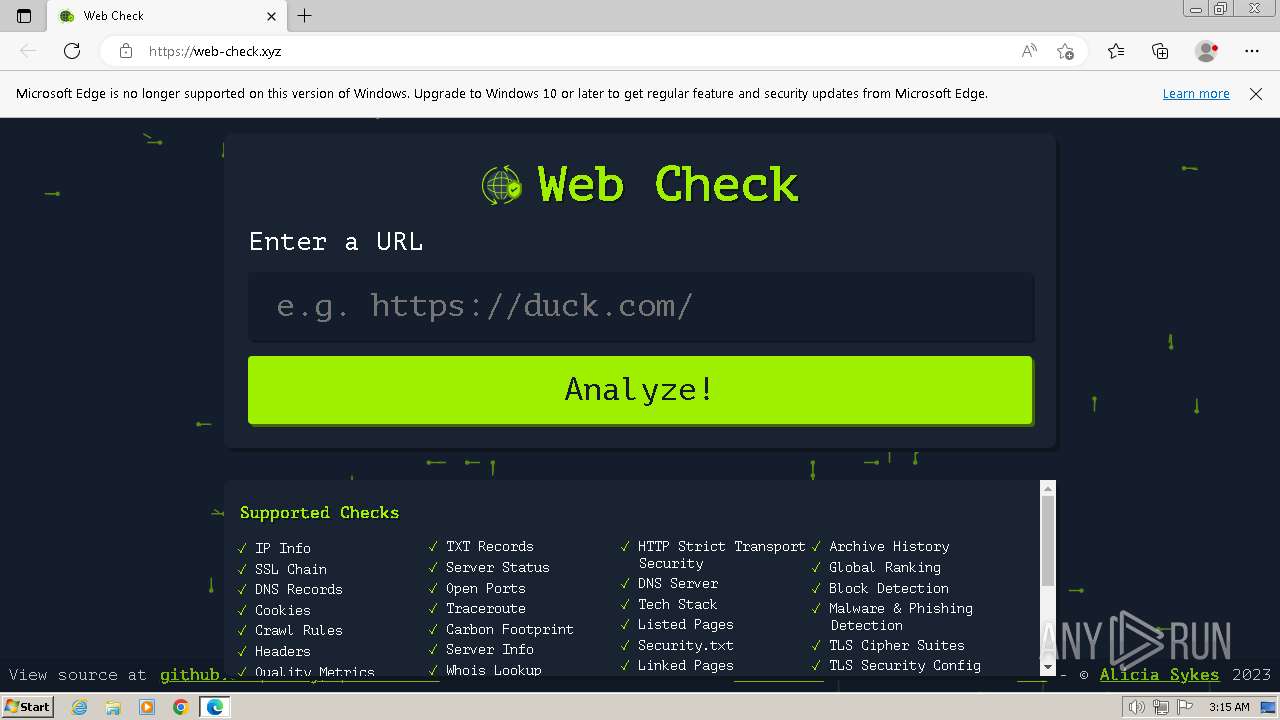Focus the Enter a URL input field
This screenshot has width=1280, height=720.
click(641, 306)
